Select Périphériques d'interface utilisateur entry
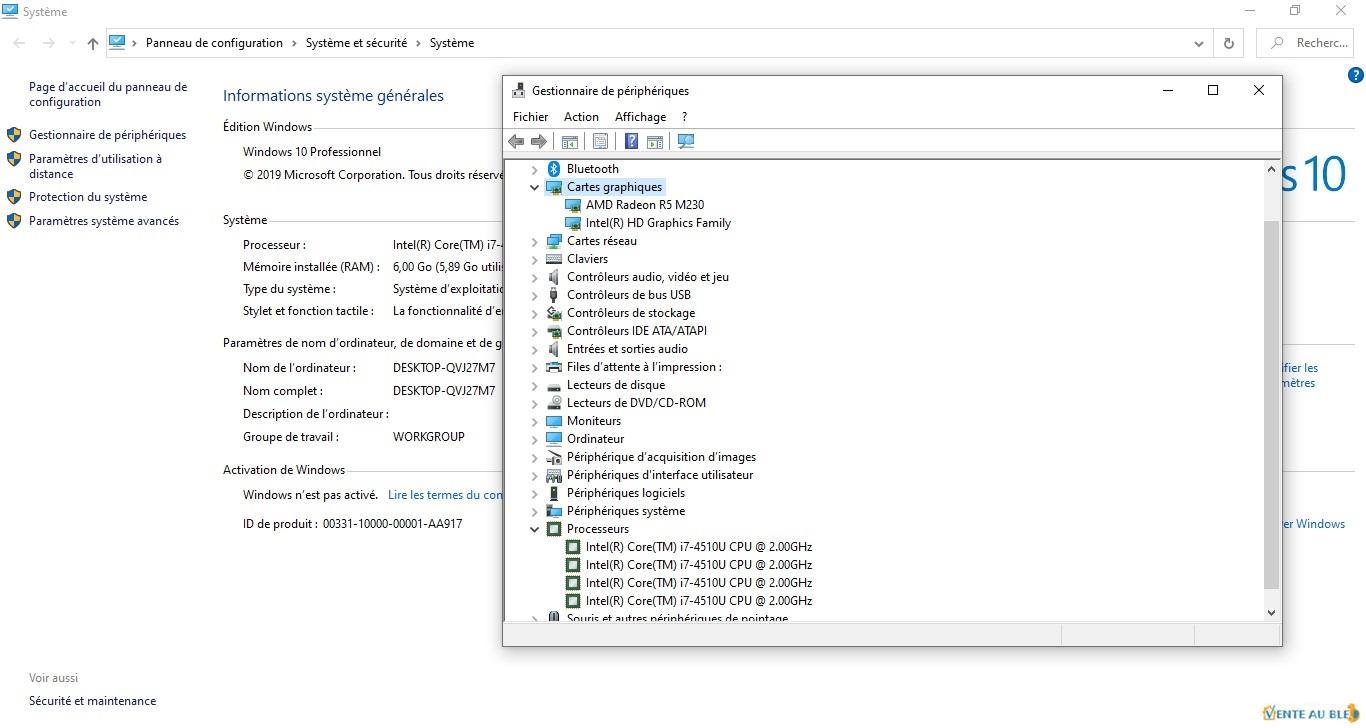The height and width of the screenshot is (728, 1366). [660, 475]
